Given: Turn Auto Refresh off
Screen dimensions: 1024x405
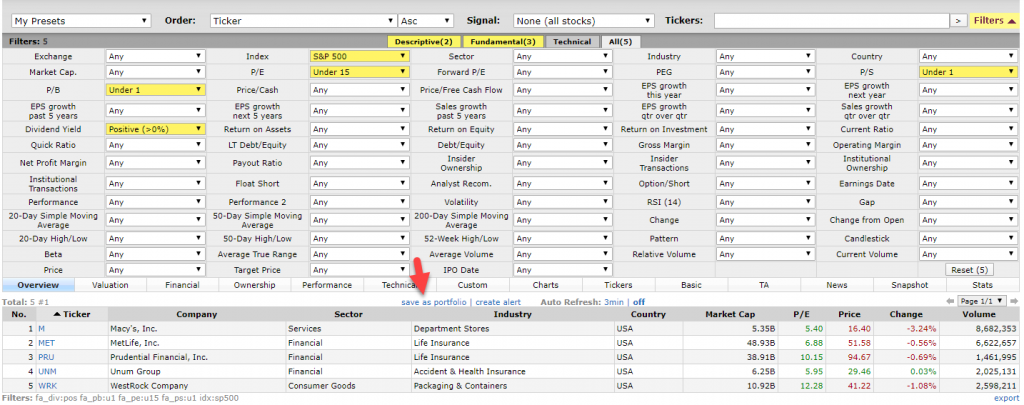Looking at the screenshot, I should [639, 302].
